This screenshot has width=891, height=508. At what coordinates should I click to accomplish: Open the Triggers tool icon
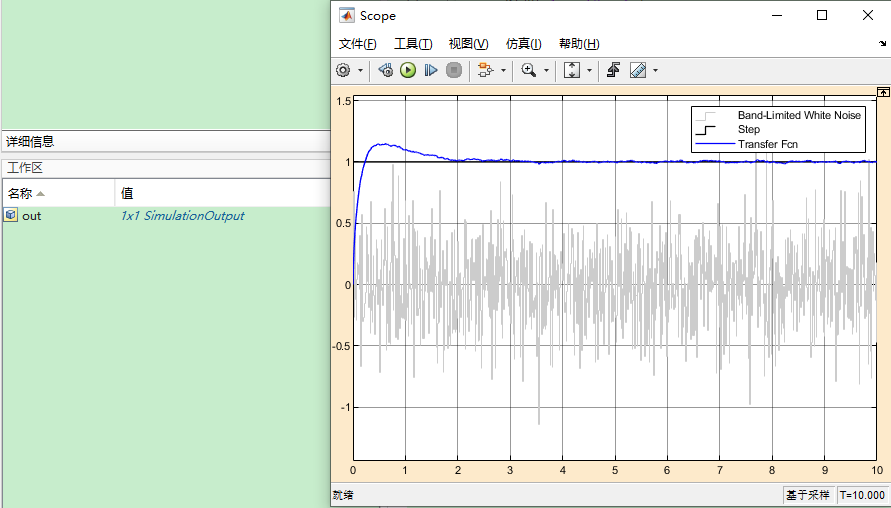pyautogui.click(x=613, y=70)
